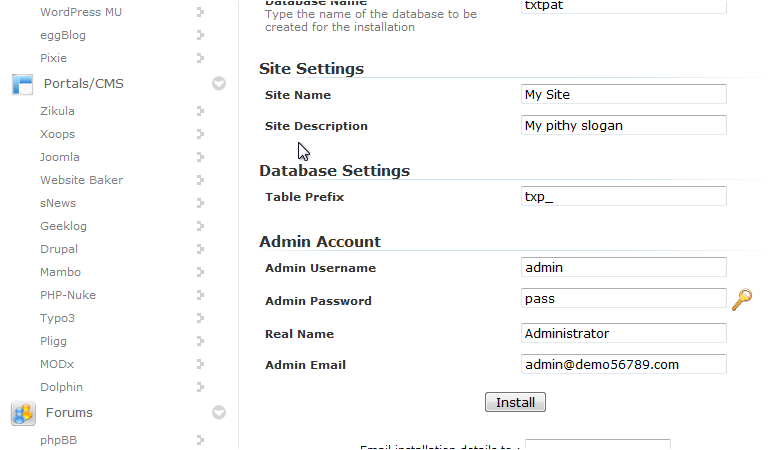This screenshot has width=776, height=450.
Task: Click the key icon beside Admin Password
Action: click(742, 300)
